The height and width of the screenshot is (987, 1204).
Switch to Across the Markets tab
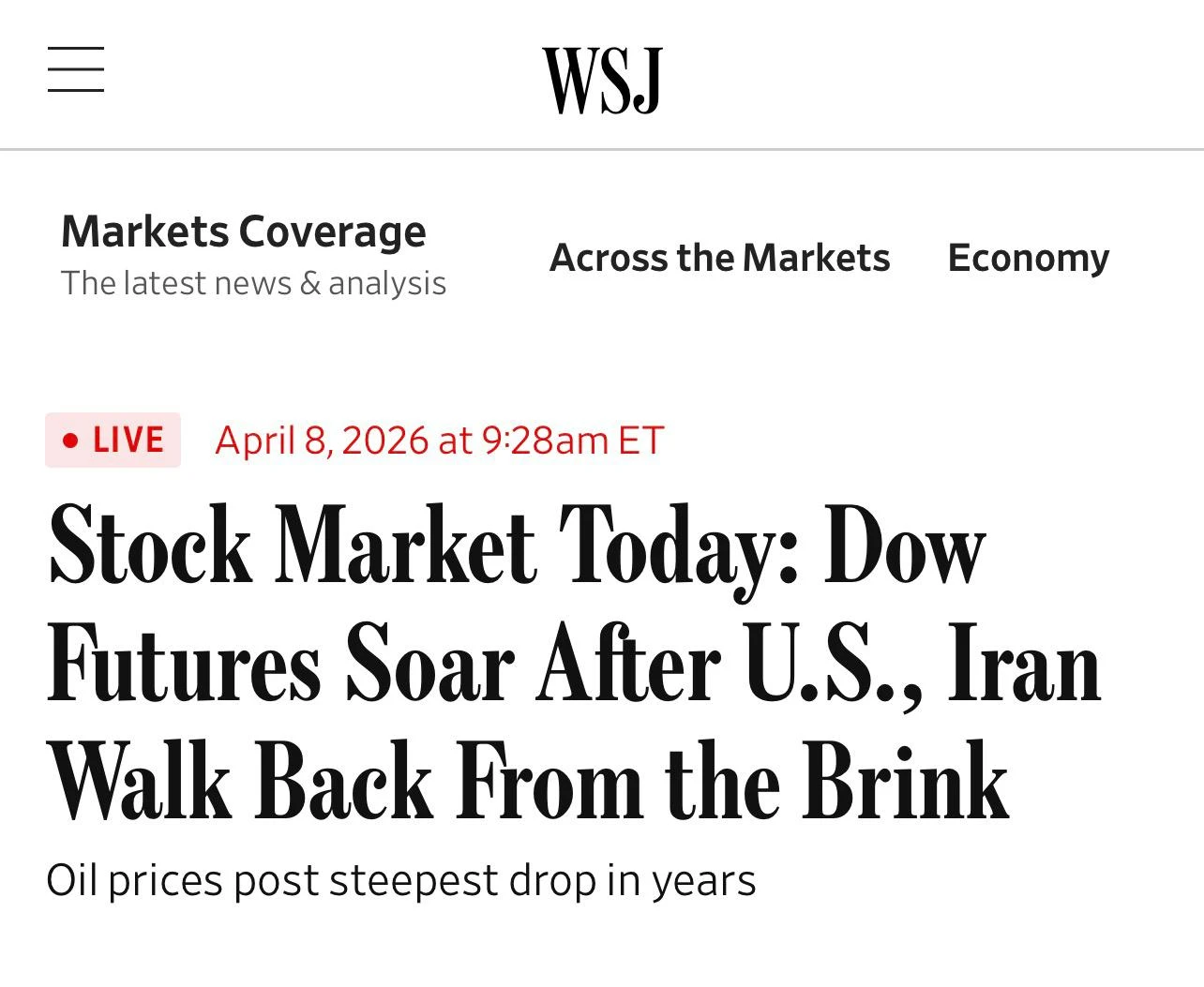coord(719,258)
